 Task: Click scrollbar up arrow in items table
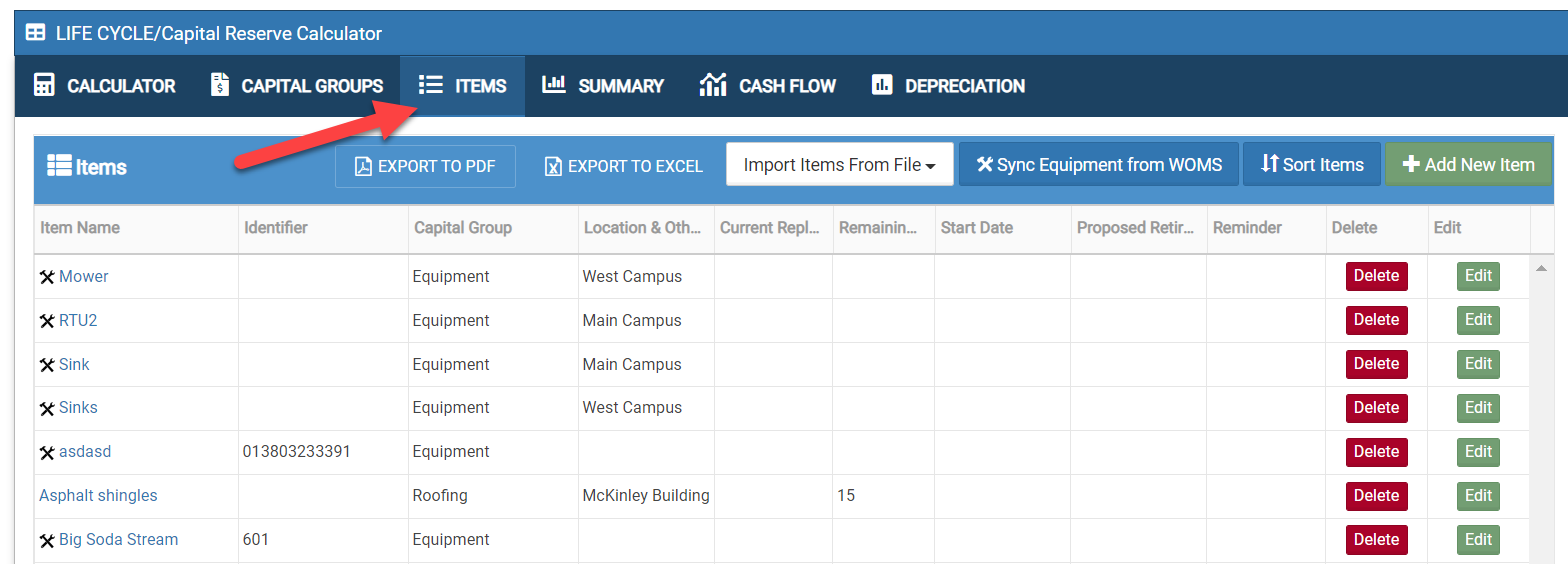click(x=1541, y=268)
